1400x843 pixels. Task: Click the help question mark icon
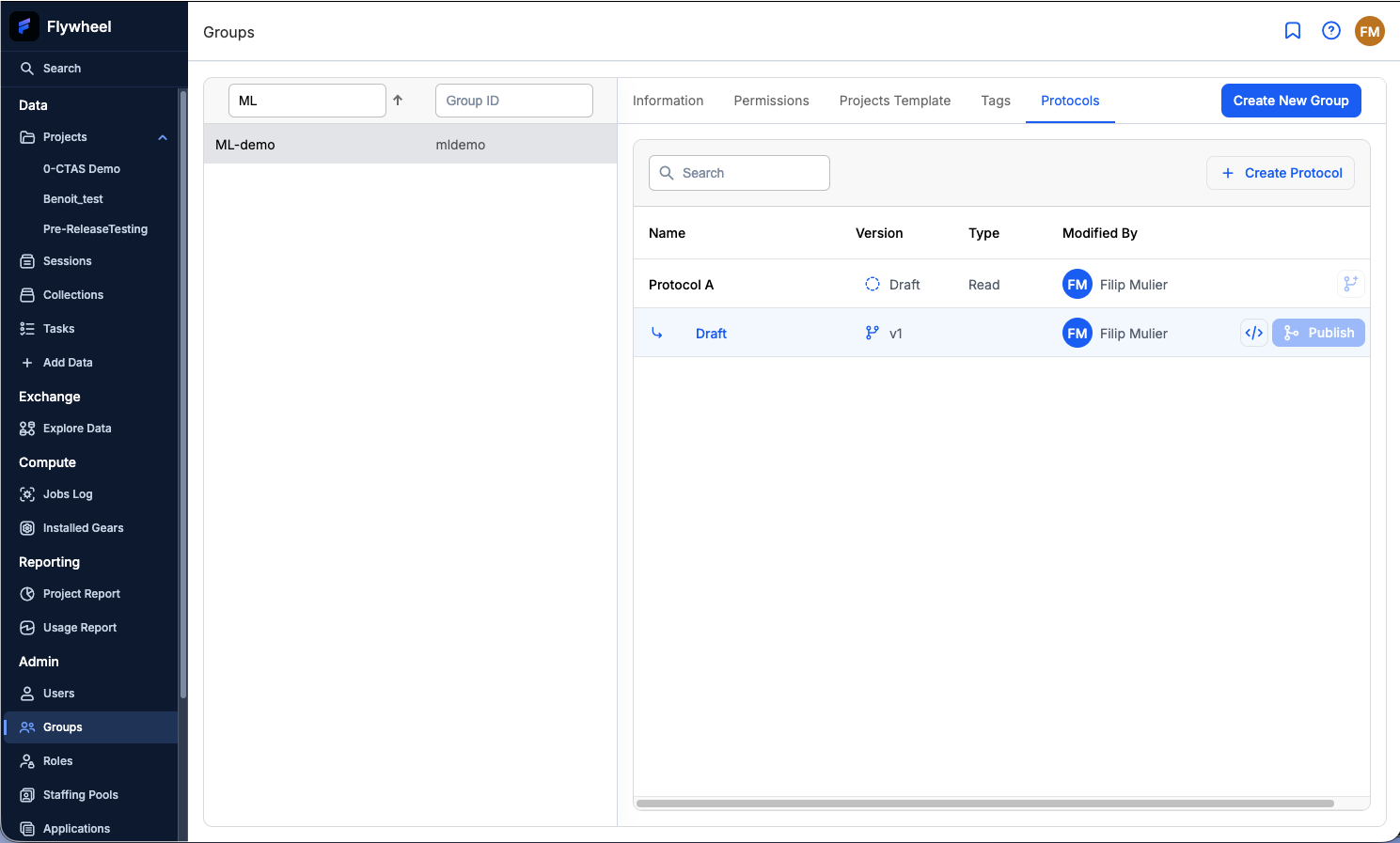[x=1330, y=30]
